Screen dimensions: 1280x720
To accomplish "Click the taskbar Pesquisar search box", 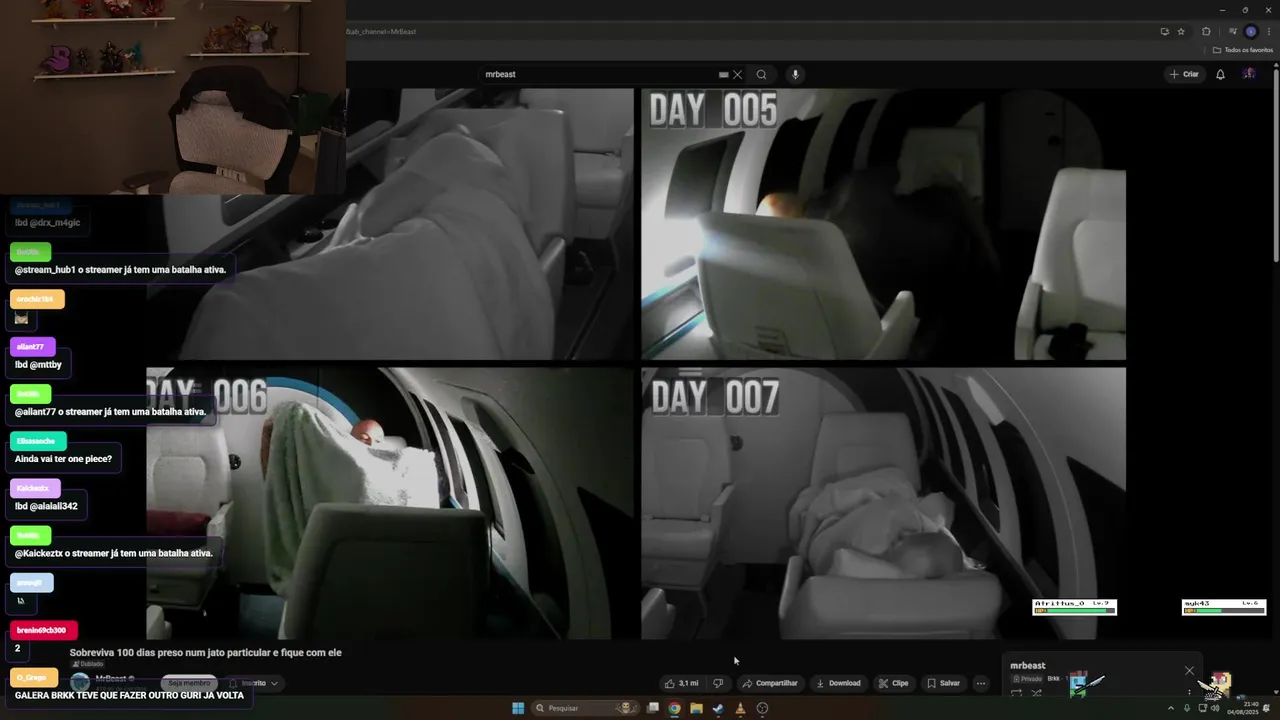I will coord(585,708).
